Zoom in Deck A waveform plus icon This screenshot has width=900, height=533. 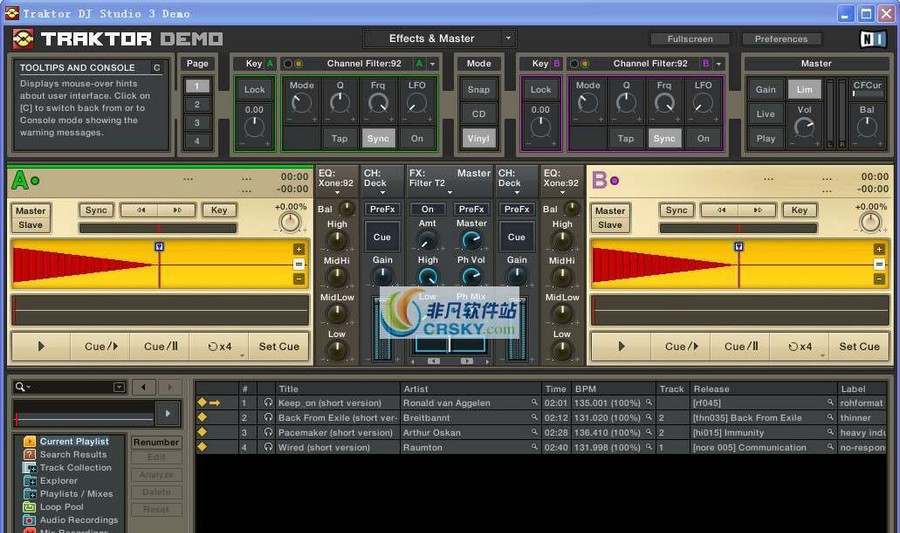click(x=298, y=249)
